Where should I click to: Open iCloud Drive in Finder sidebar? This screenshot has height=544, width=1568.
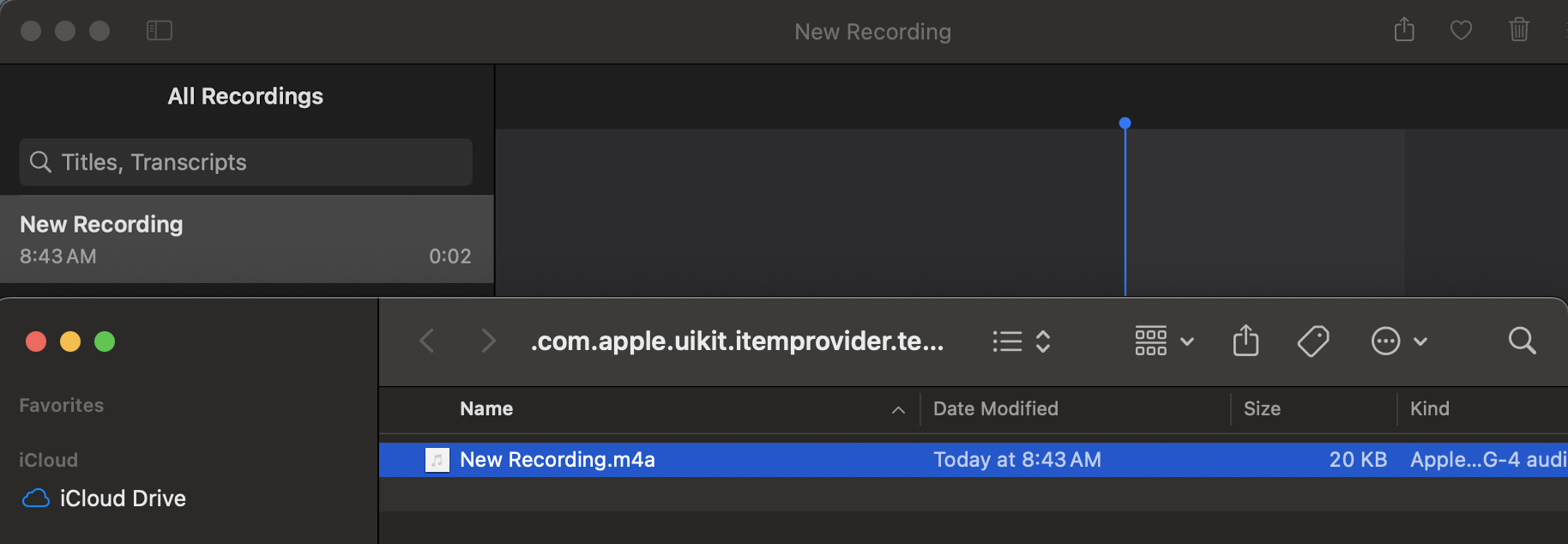[123, 499]
